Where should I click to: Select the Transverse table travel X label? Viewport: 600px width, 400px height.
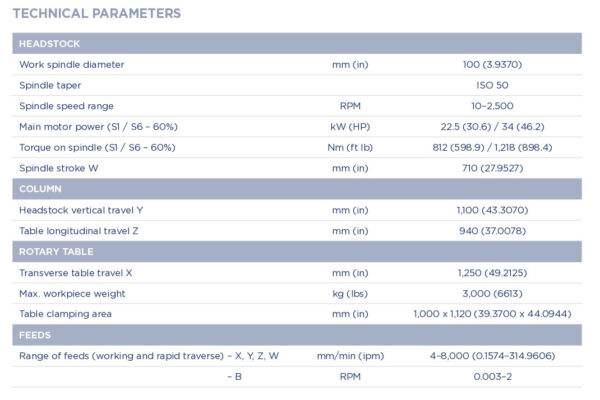[76, 273]
